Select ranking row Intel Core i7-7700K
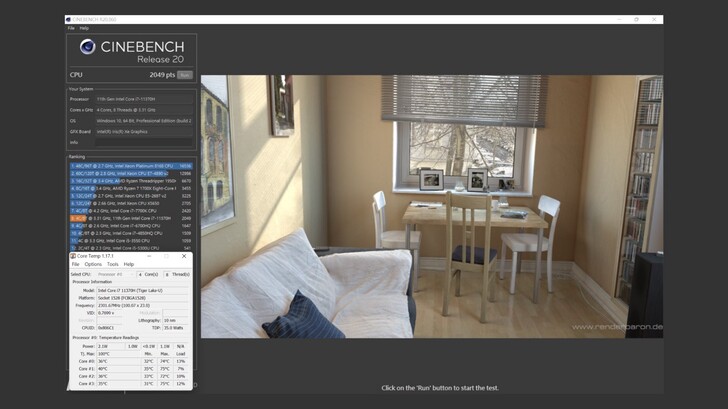This screenshot has width=728, height=409. (131, 211)
